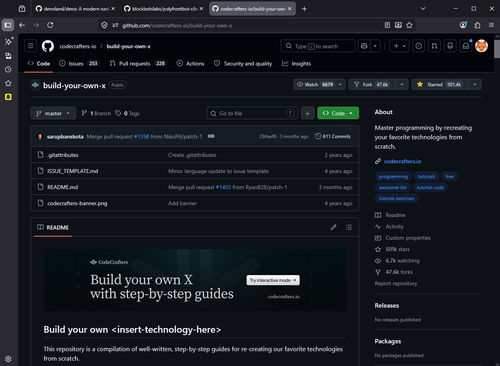Expand the green Code dropdown
The height and width of the screenshot is (366, 500).
pos(338,113)
